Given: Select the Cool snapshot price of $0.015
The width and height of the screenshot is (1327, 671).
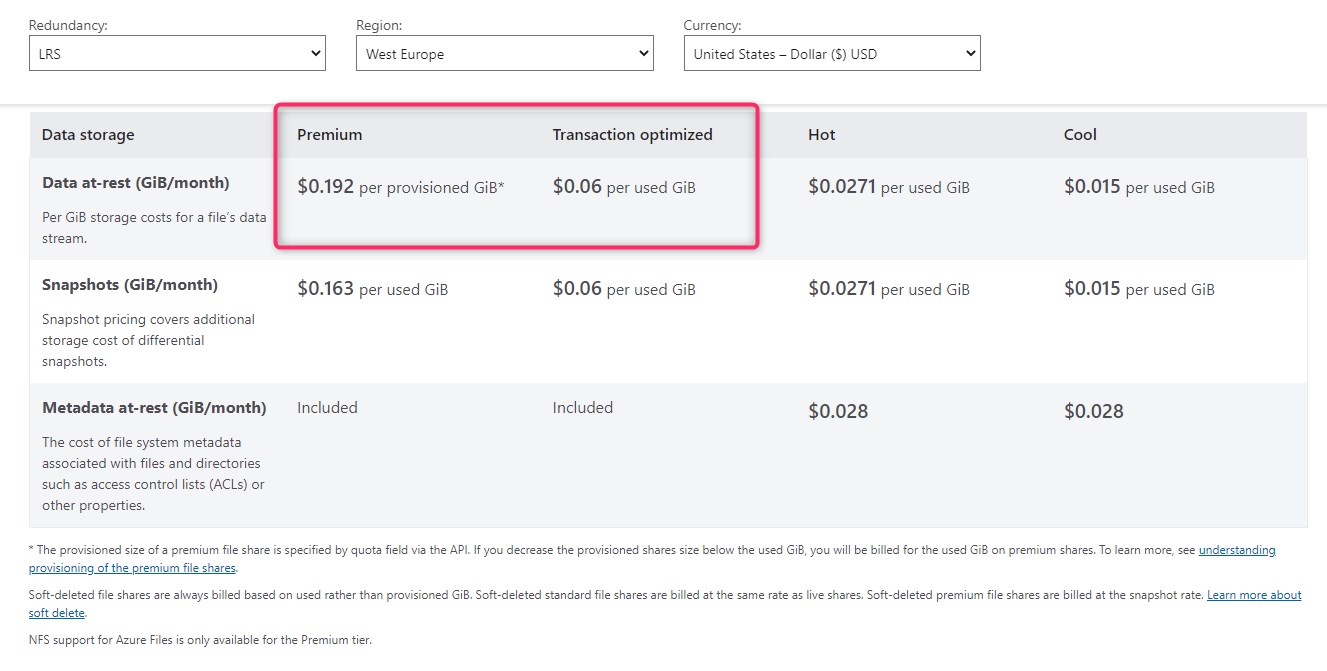Looking at the screenshot, I should click(1091, 289).
